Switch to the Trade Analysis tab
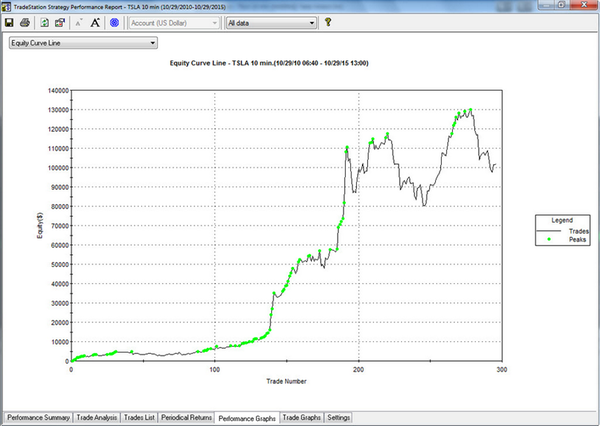 click(x=96, y=417)
